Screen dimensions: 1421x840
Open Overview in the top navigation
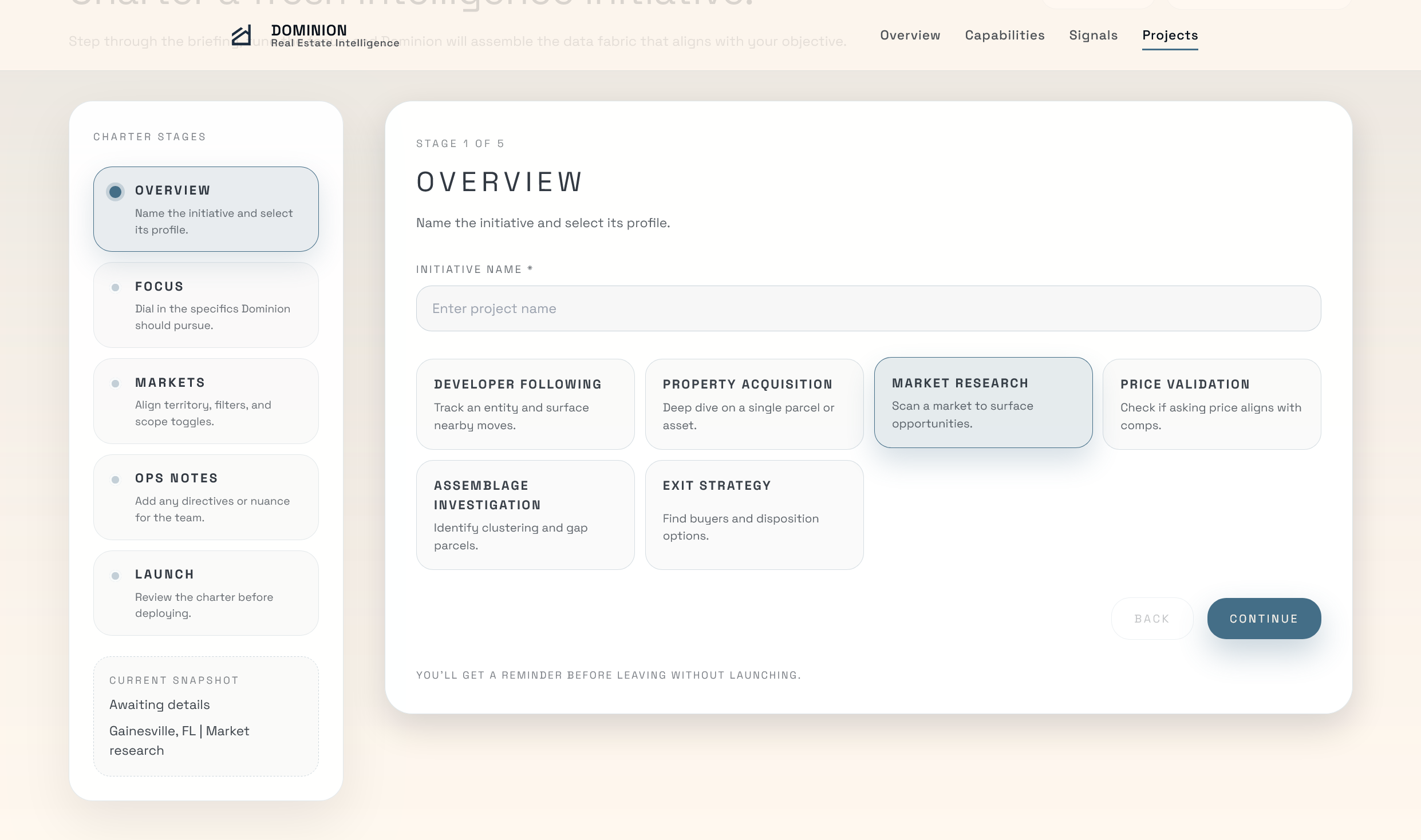910,35
